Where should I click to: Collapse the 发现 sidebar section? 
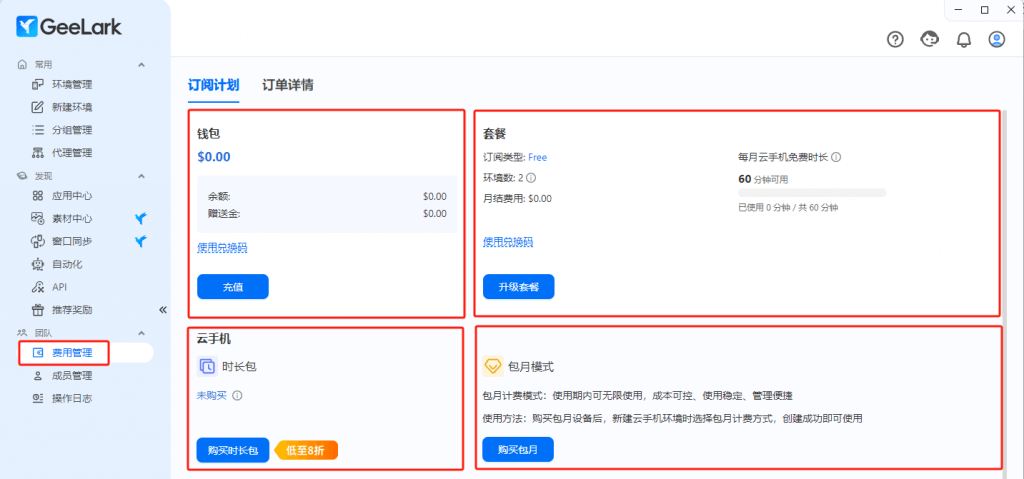coord(141,175)
